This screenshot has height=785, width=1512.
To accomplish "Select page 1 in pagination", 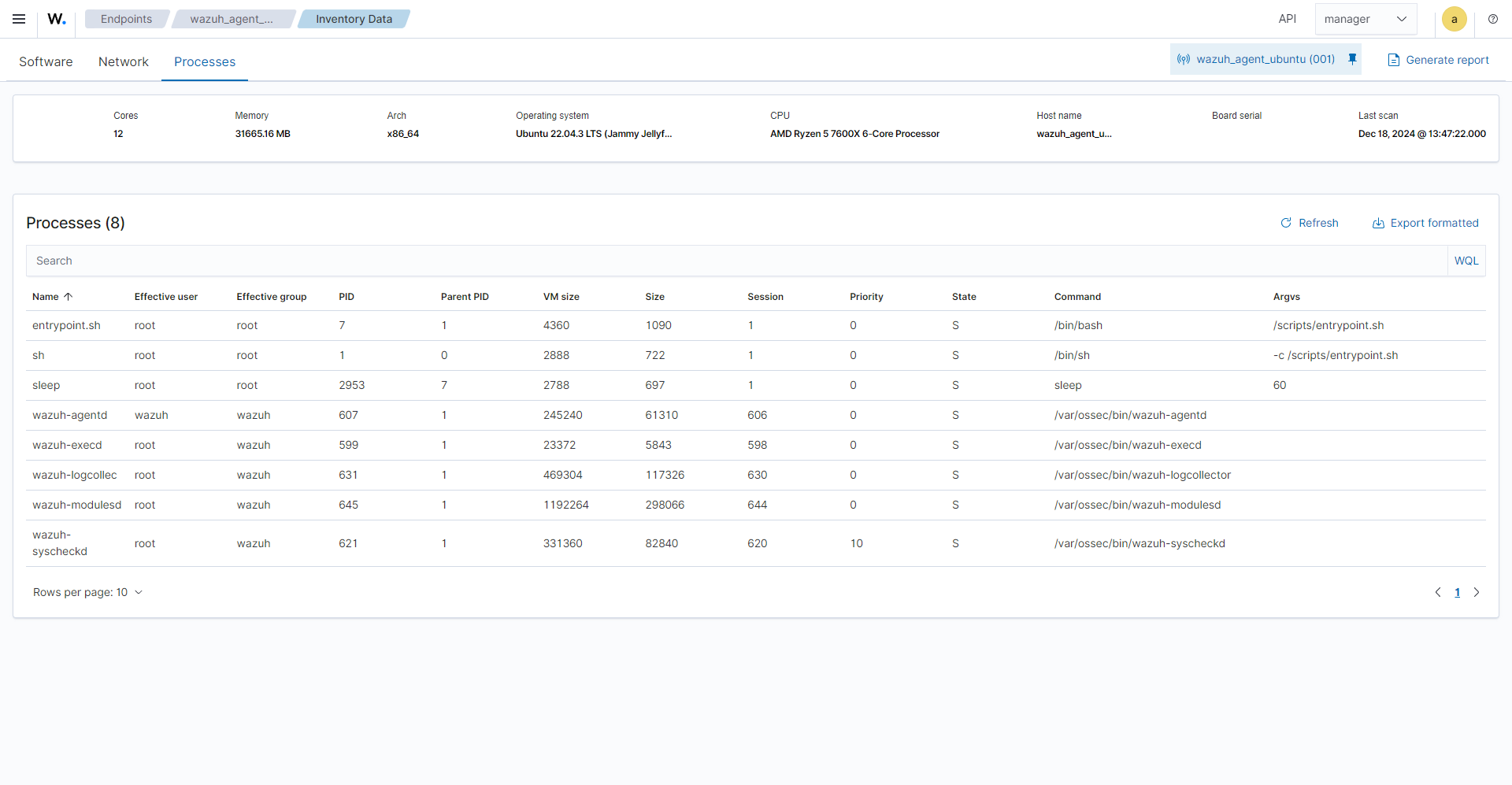I will [x=1457, y=592].
